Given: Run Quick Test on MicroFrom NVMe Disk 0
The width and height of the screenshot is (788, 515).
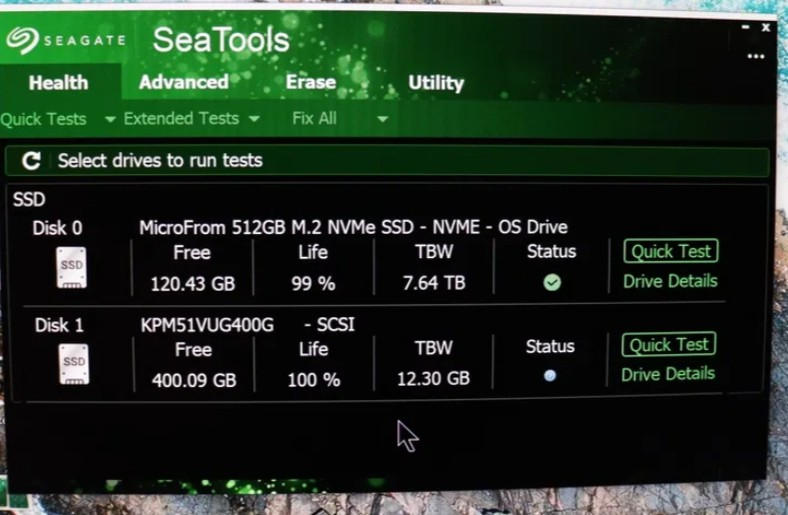Looking at the screenshot, I should [670, 252].
